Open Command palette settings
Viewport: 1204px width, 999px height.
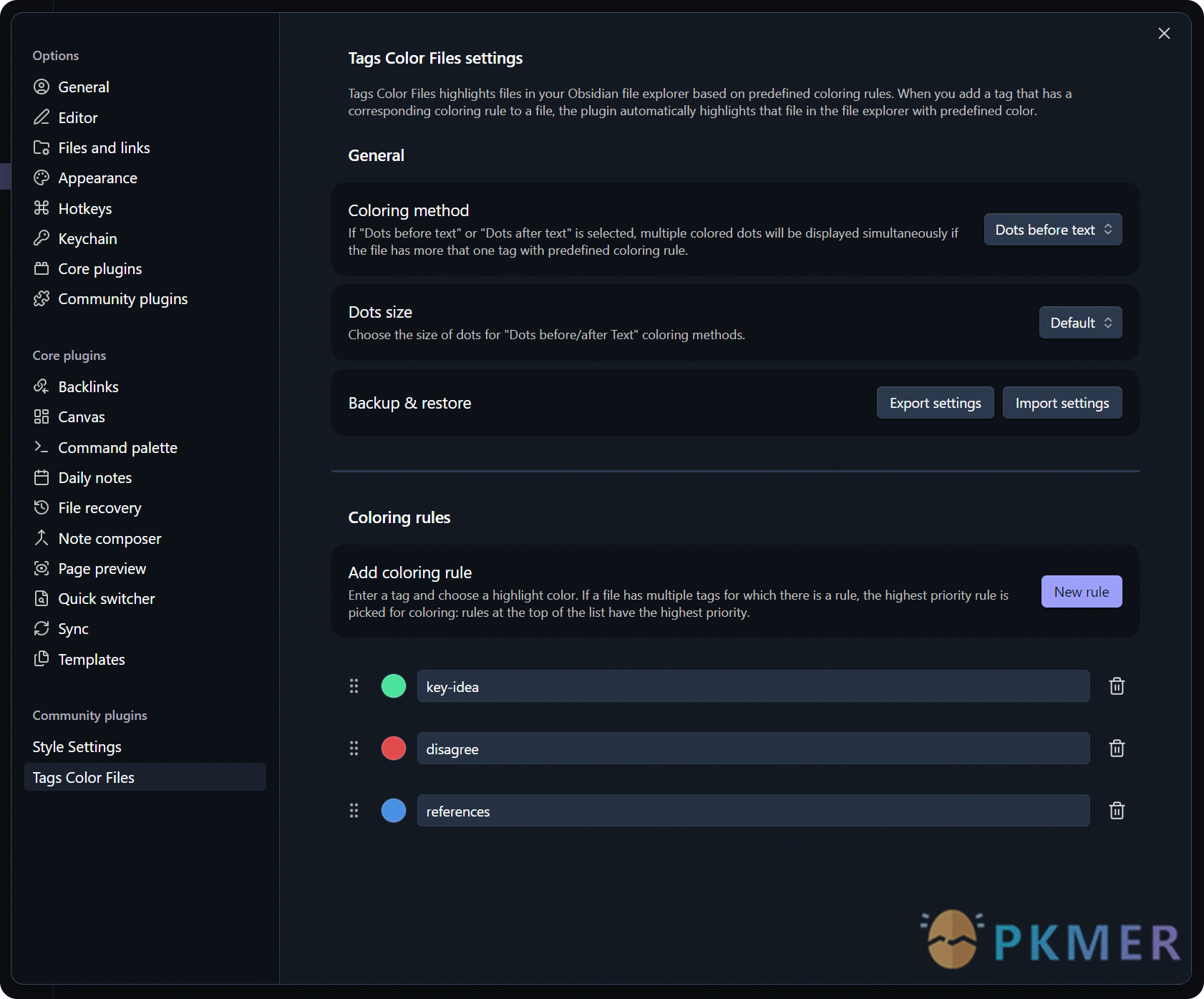click(x=145, y=447)
